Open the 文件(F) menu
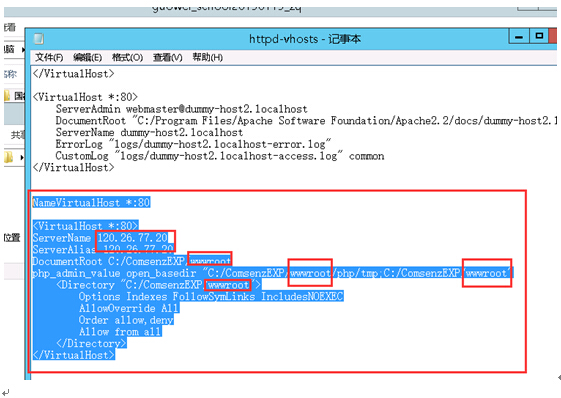Viewport: 561px width, 398px height. pyautogui.click(x=49, y=57)
